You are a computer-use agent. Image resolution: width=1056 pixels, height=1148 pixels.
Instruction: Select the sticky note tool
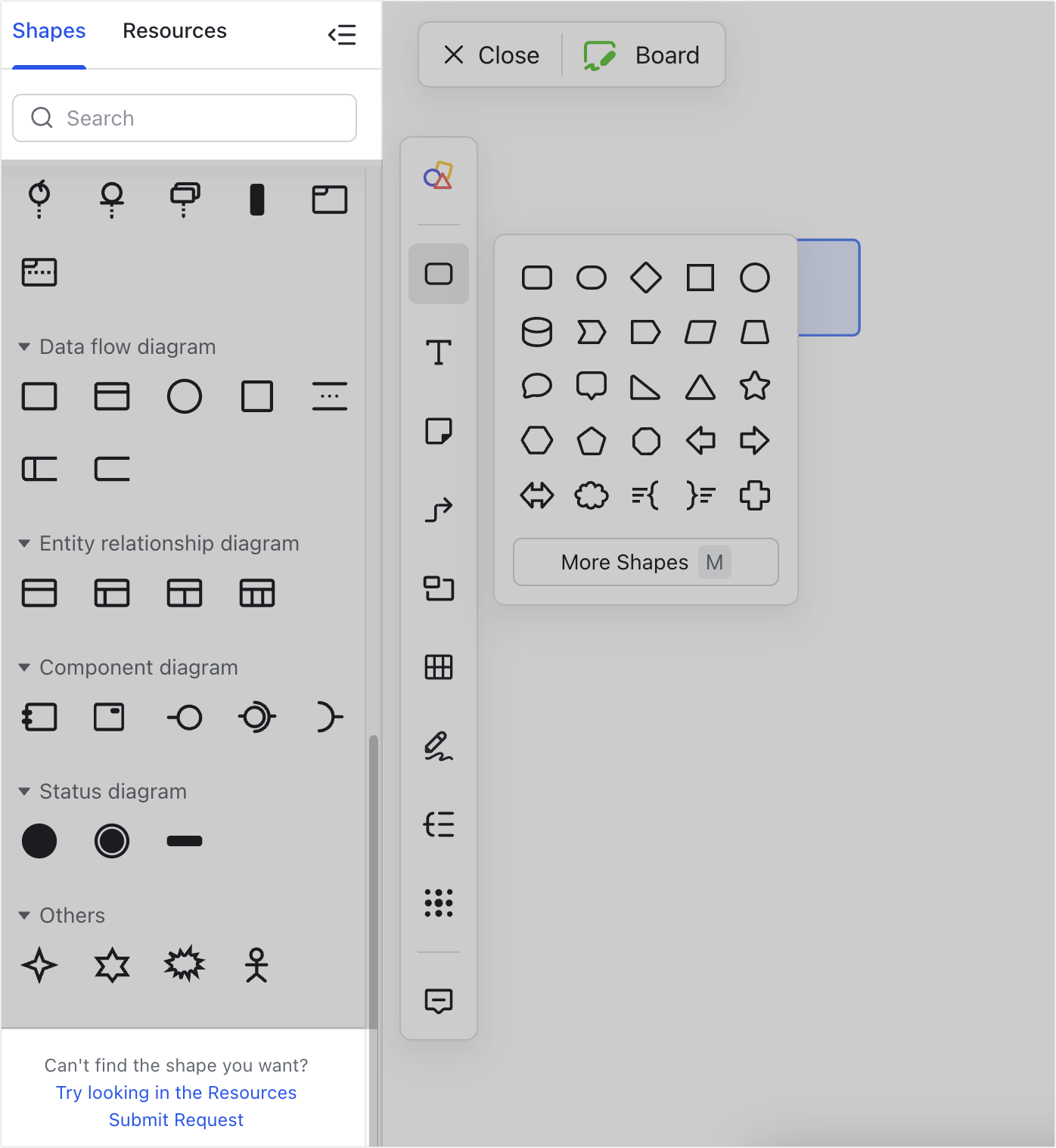pyautogui.click(x=439, y=431)
